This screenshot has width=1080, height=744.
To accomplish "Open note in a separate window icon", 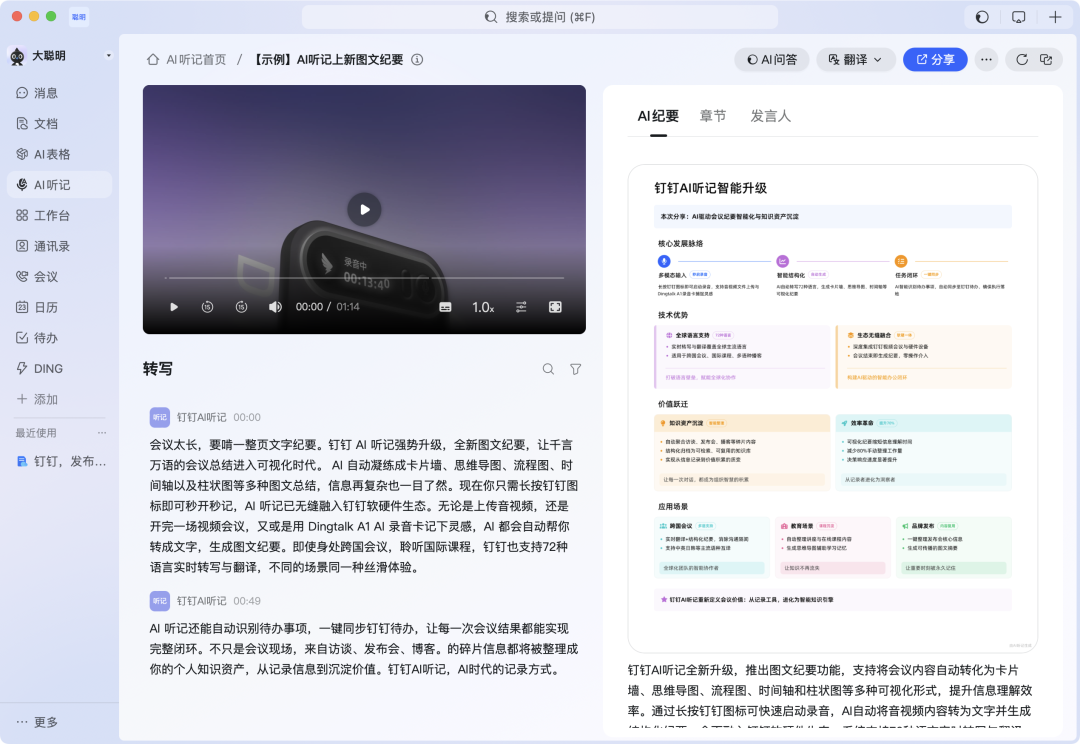I will click(x=1046, y=60).
